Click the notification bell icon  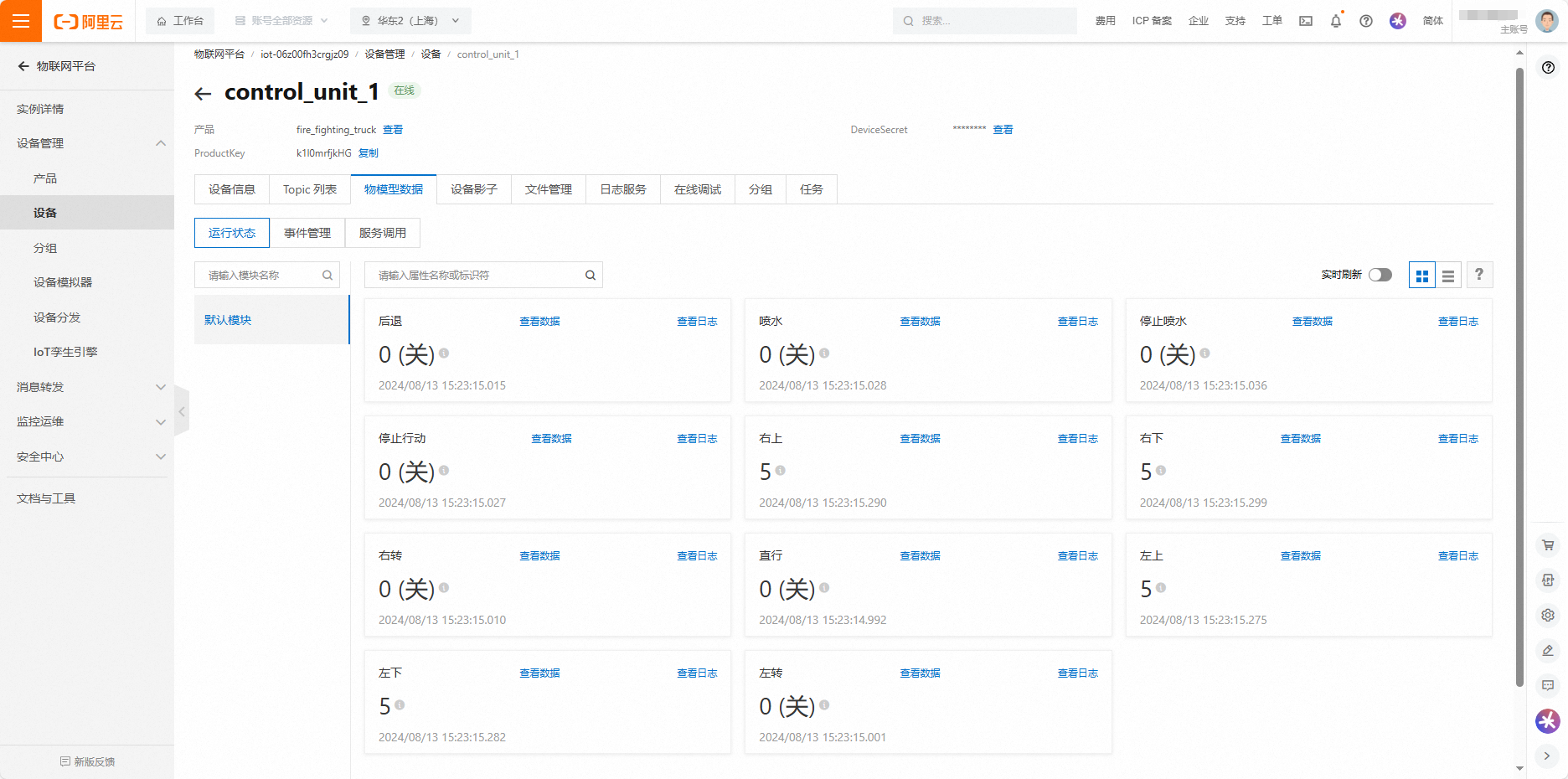1335,21
